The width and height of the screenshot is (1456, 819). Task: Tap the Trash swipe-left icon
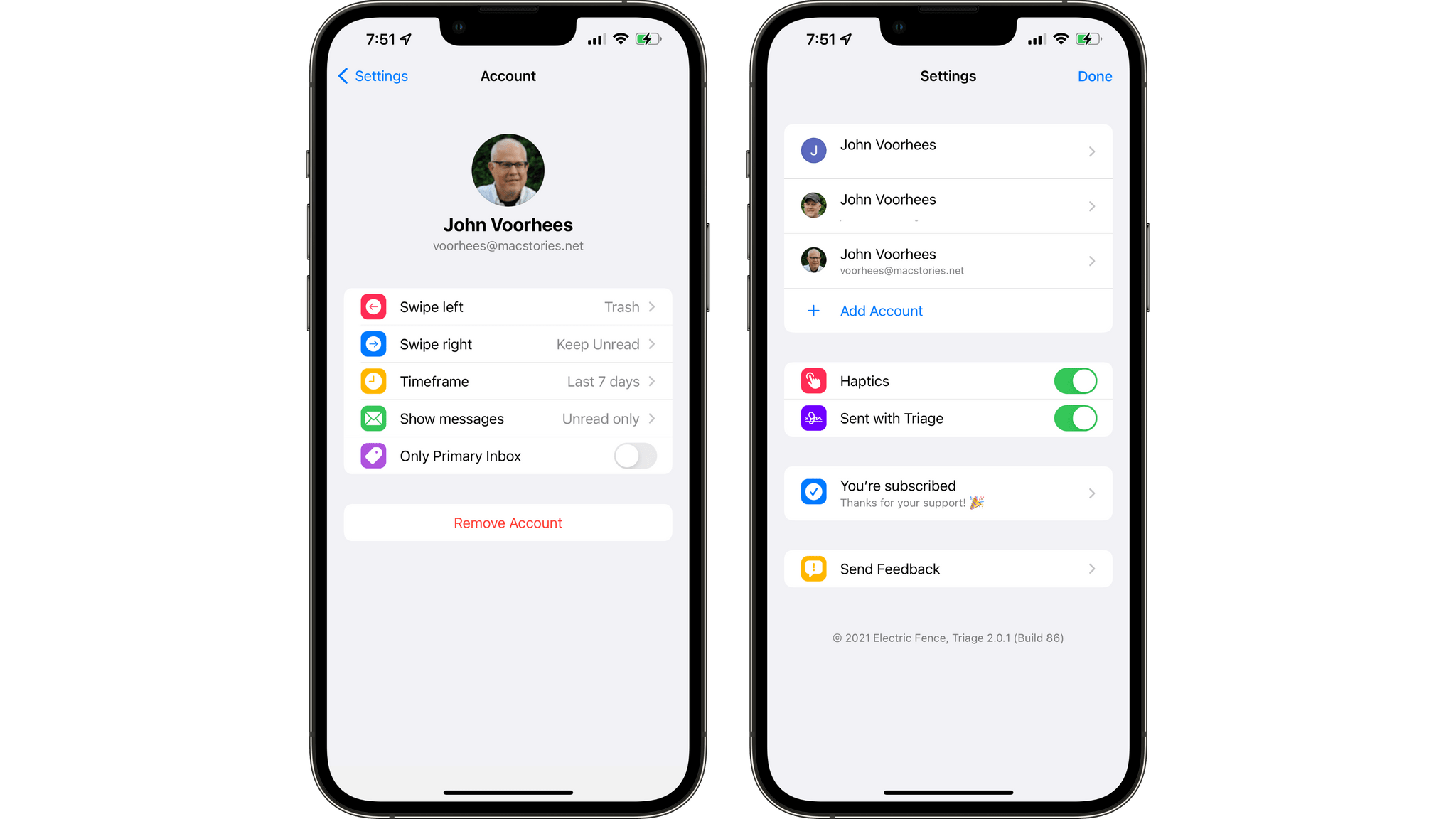[374, 307]
